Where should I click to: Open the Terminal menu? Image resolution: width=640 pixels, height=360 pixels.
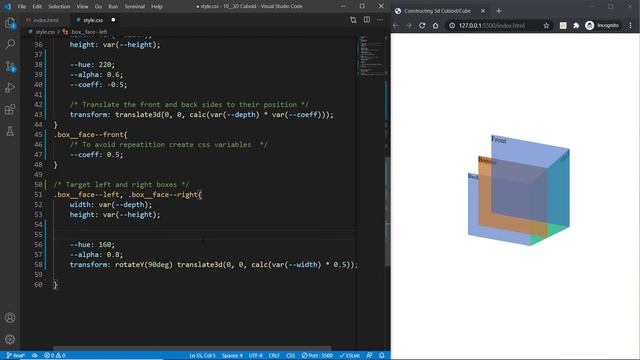click(x=134, y=7)
